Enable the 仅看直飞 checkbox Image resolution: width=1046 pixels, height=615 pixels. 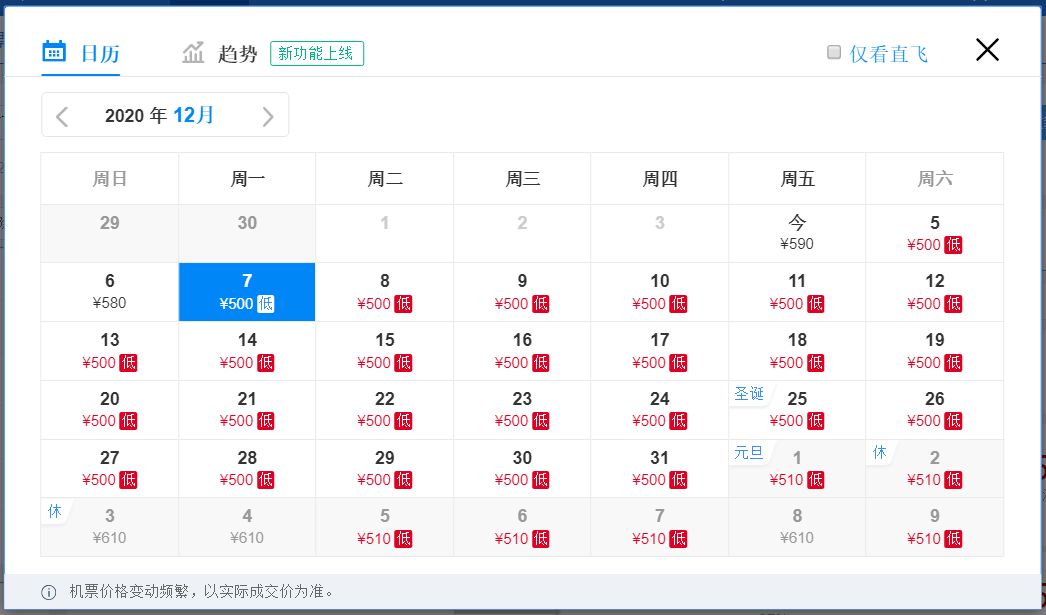834,53
